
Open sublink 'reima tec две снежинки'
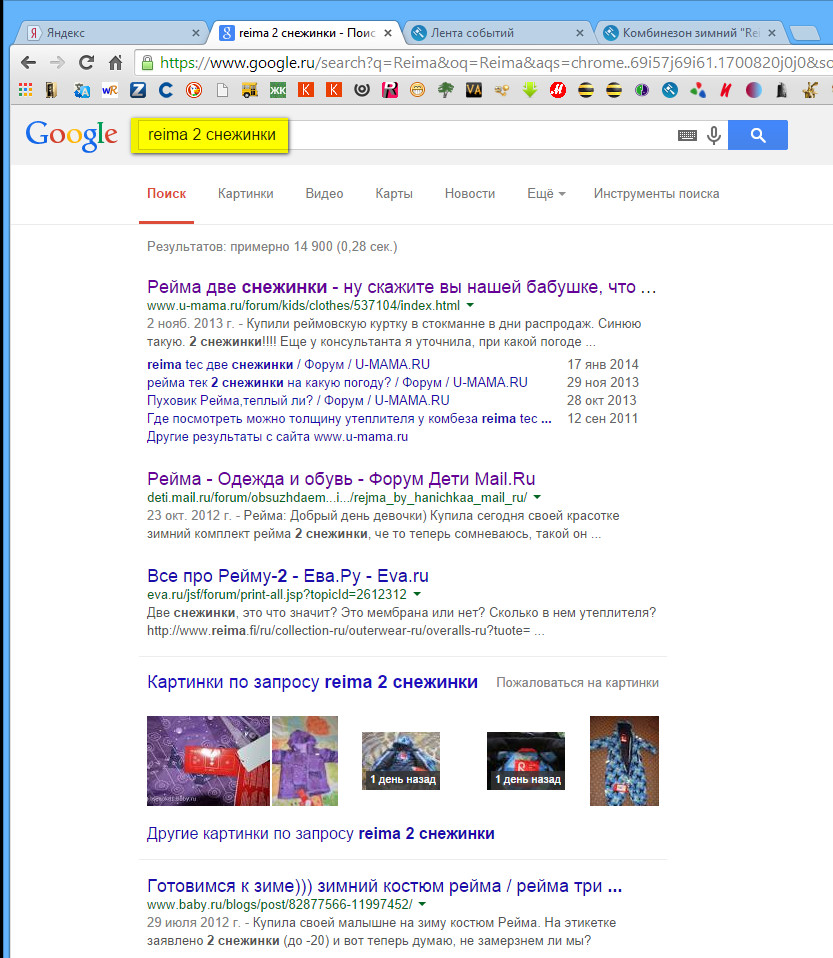click(288, 365)
